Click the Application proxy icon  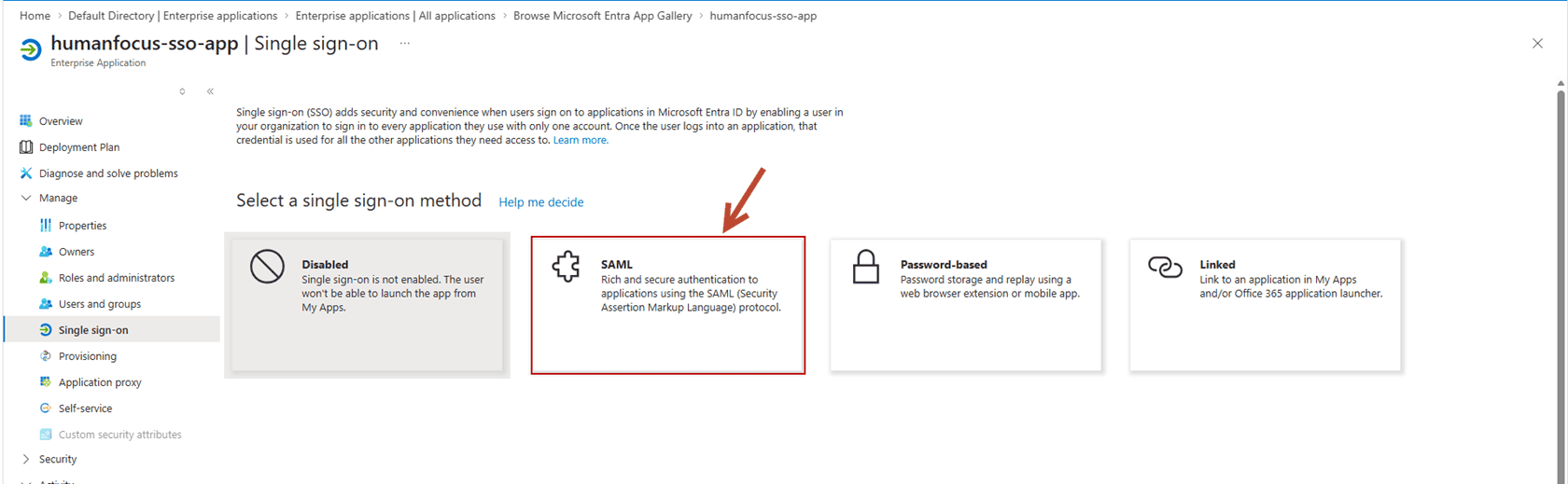46,381
